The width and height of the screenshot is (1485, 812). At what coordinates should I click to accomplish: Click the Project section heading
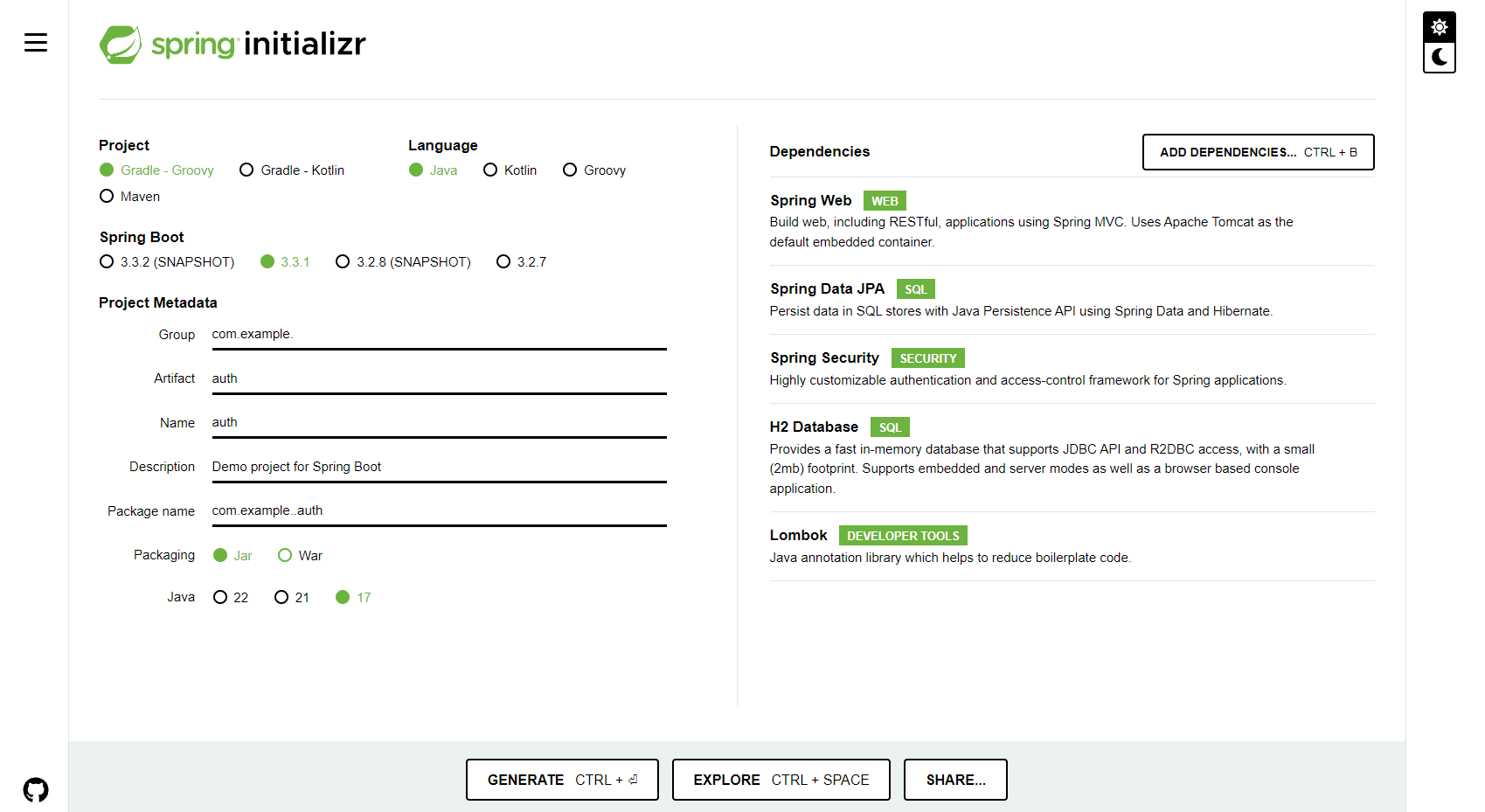tap(124, 145)
